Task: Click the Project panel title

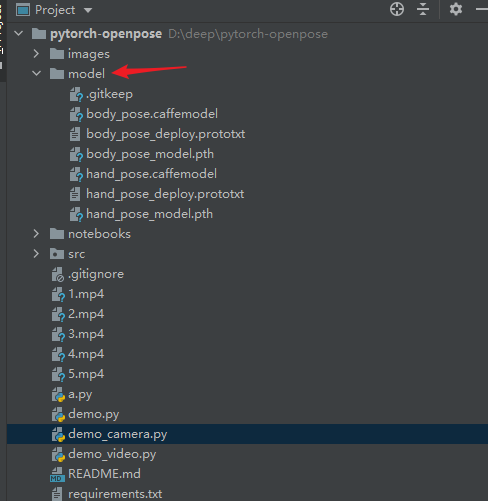Action: point(55,10)
